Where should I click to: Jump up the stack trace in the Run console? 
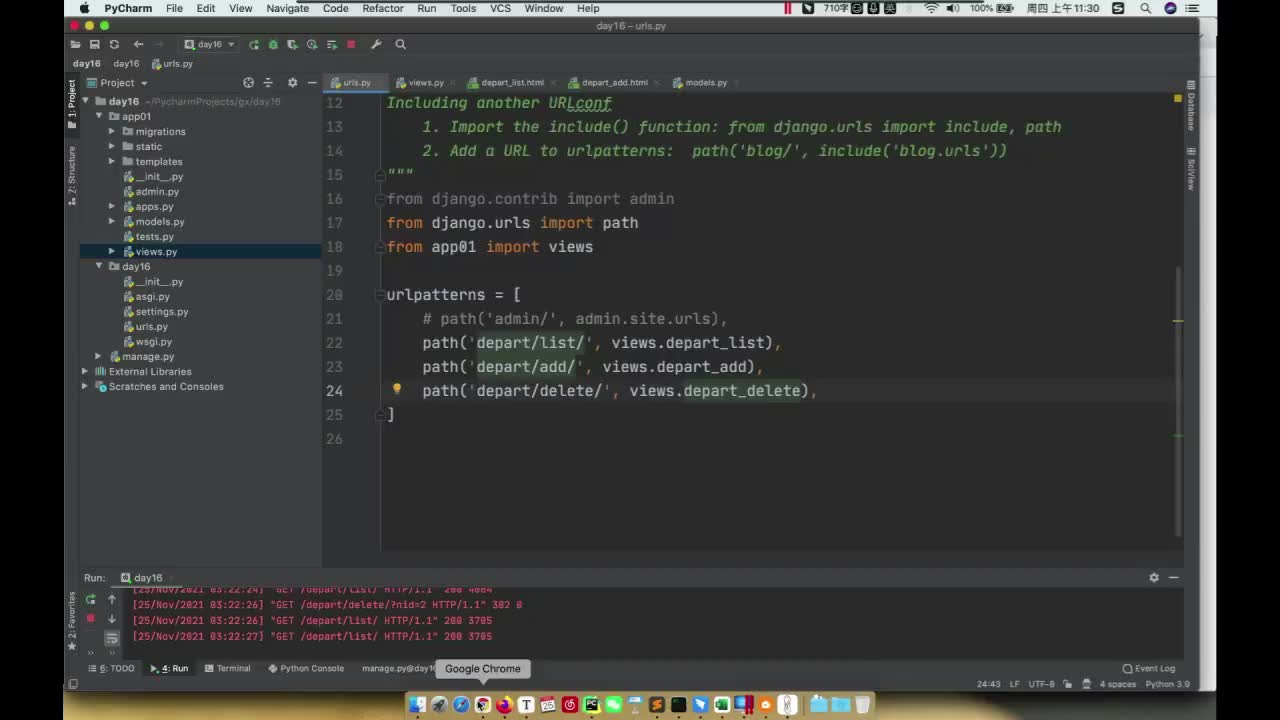point(112,599)
